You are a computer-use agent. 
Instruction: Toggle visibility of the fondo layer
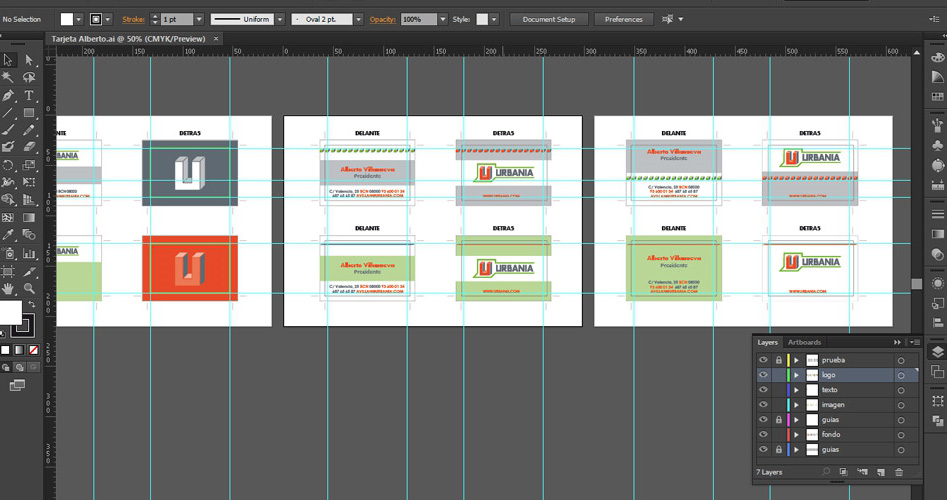click(763, 435)
